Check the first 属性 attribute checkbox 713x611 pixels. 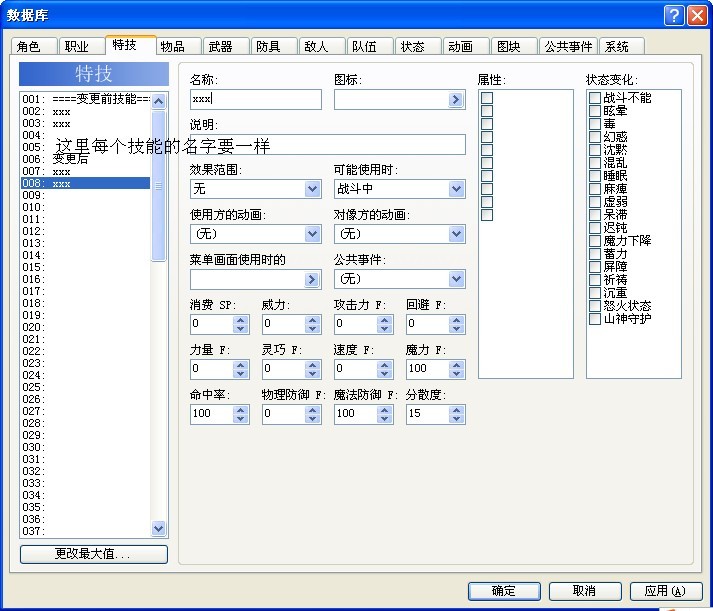[x=487, y=98]
